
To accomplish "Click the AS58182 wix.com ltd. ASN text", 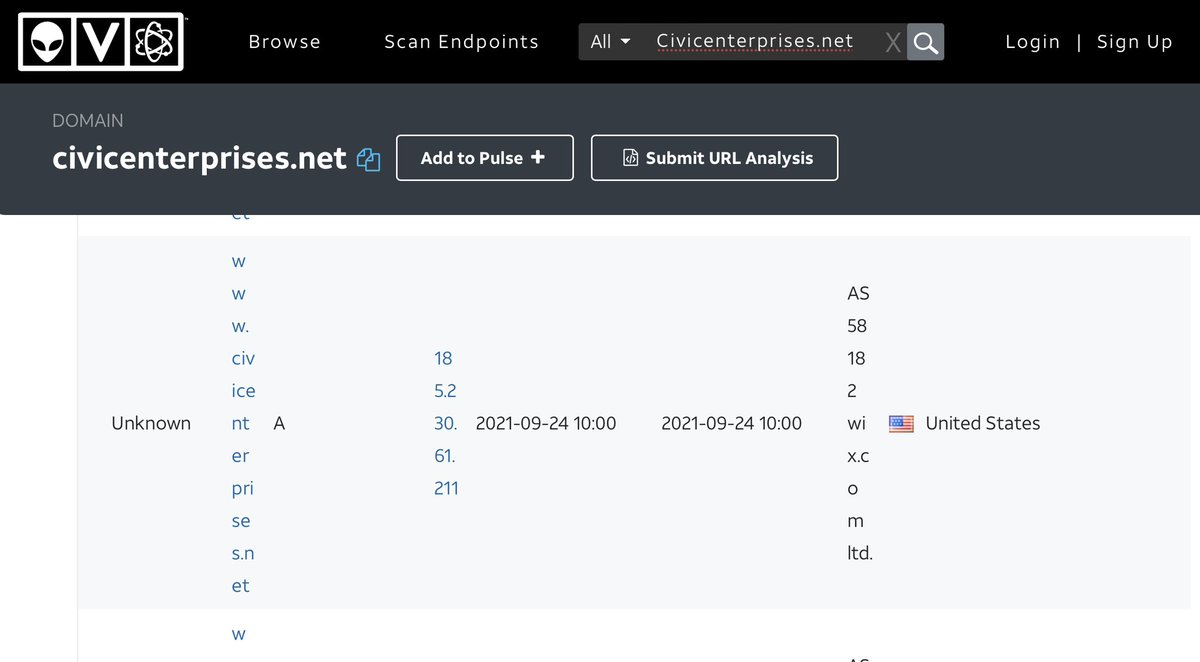I will (858, 423).
